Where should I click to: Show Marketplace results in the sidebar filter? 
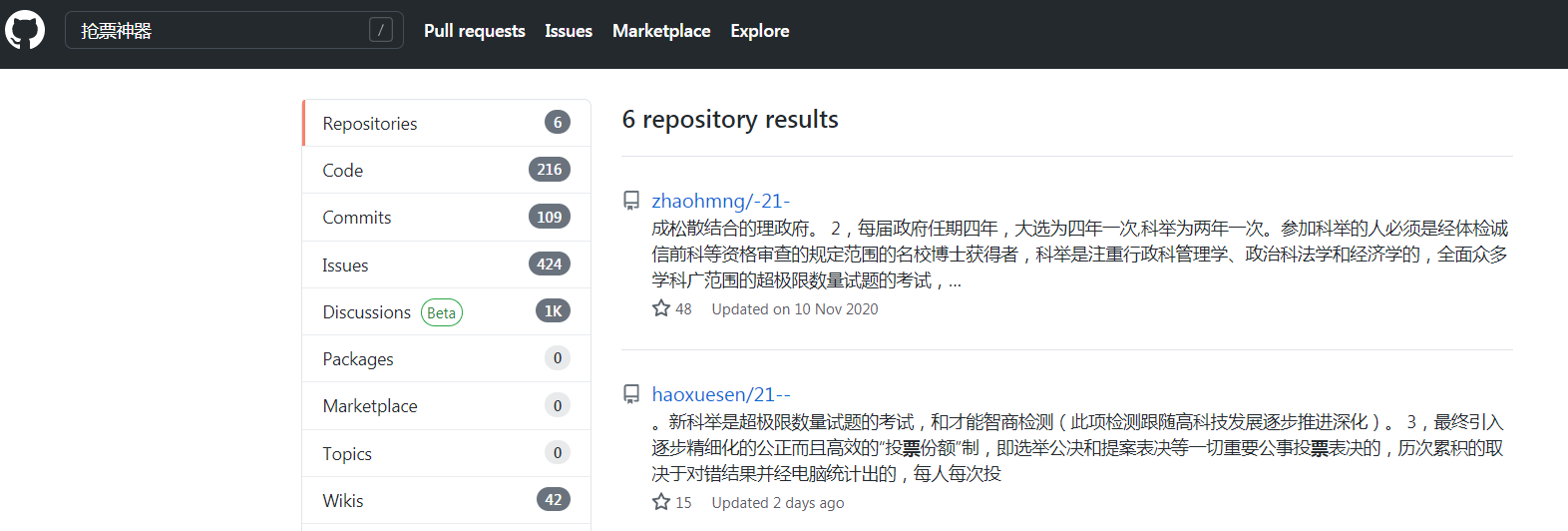pos(447,405)
